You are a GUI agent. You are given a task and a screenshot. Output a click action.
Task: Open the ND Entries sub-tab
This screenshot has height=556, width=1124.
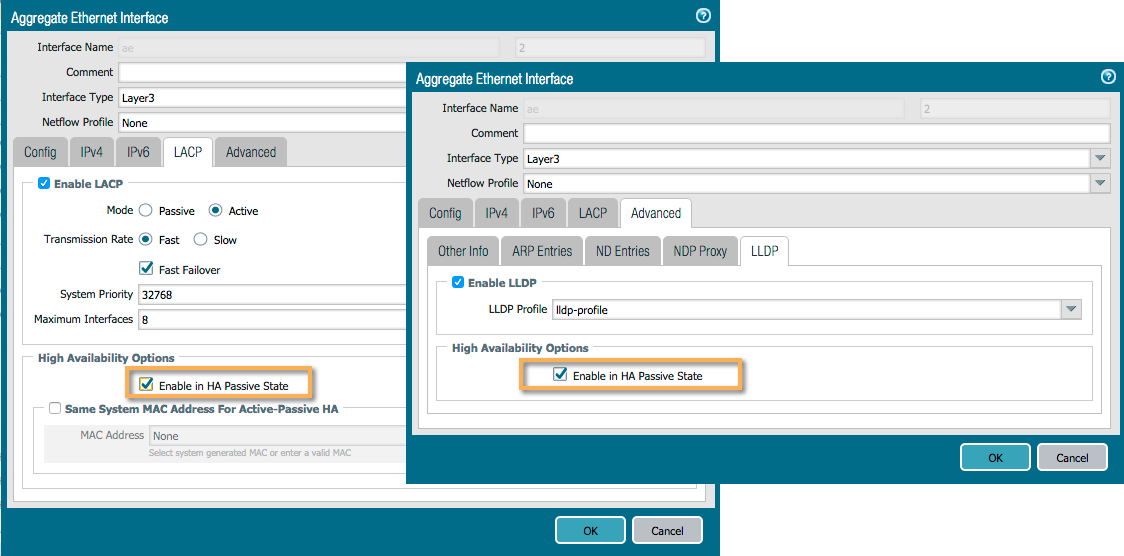point(622,251)
